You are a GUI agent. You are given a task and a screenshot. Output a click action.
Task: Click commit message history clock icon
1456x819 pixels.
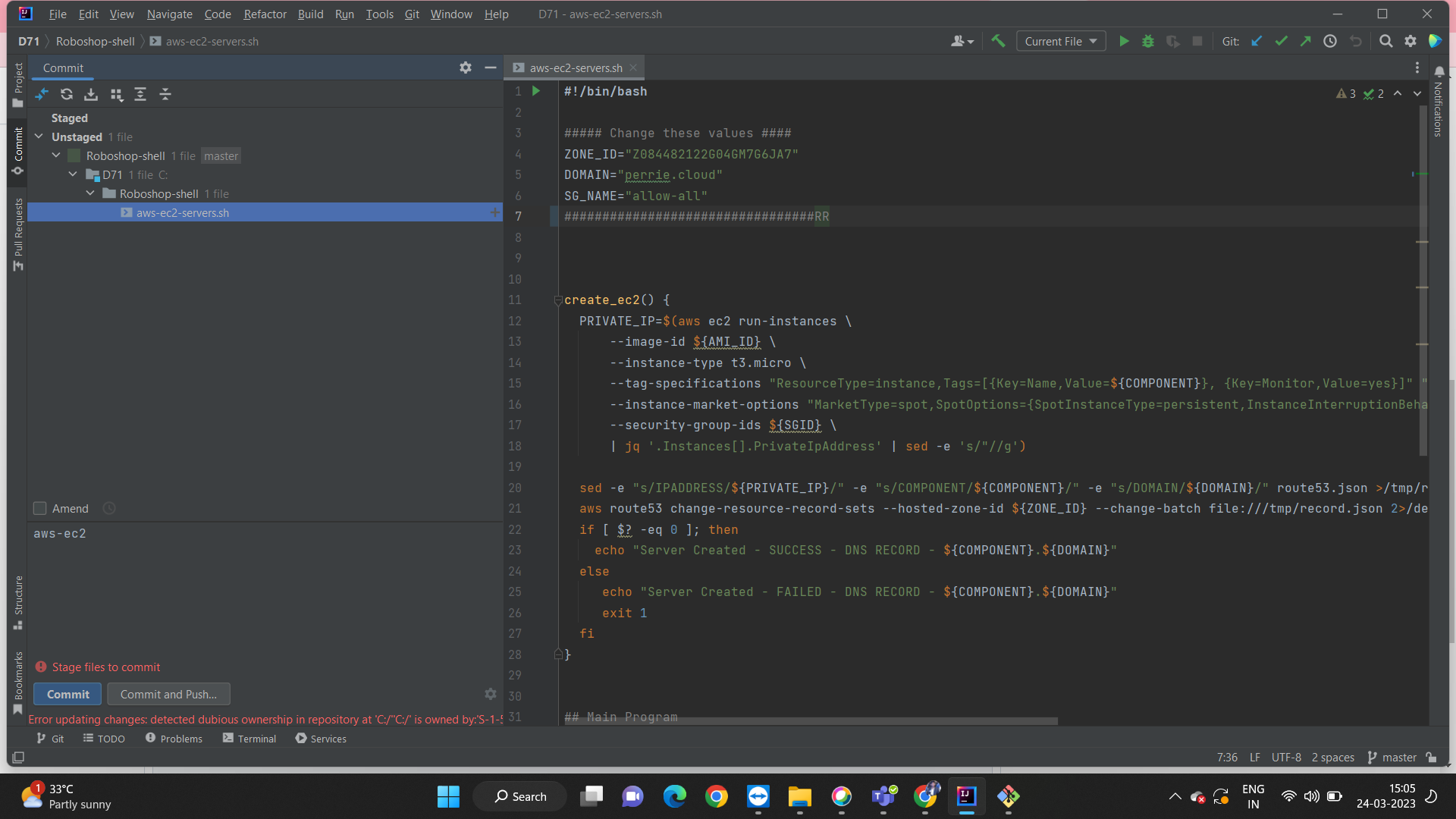pos(109,508)
